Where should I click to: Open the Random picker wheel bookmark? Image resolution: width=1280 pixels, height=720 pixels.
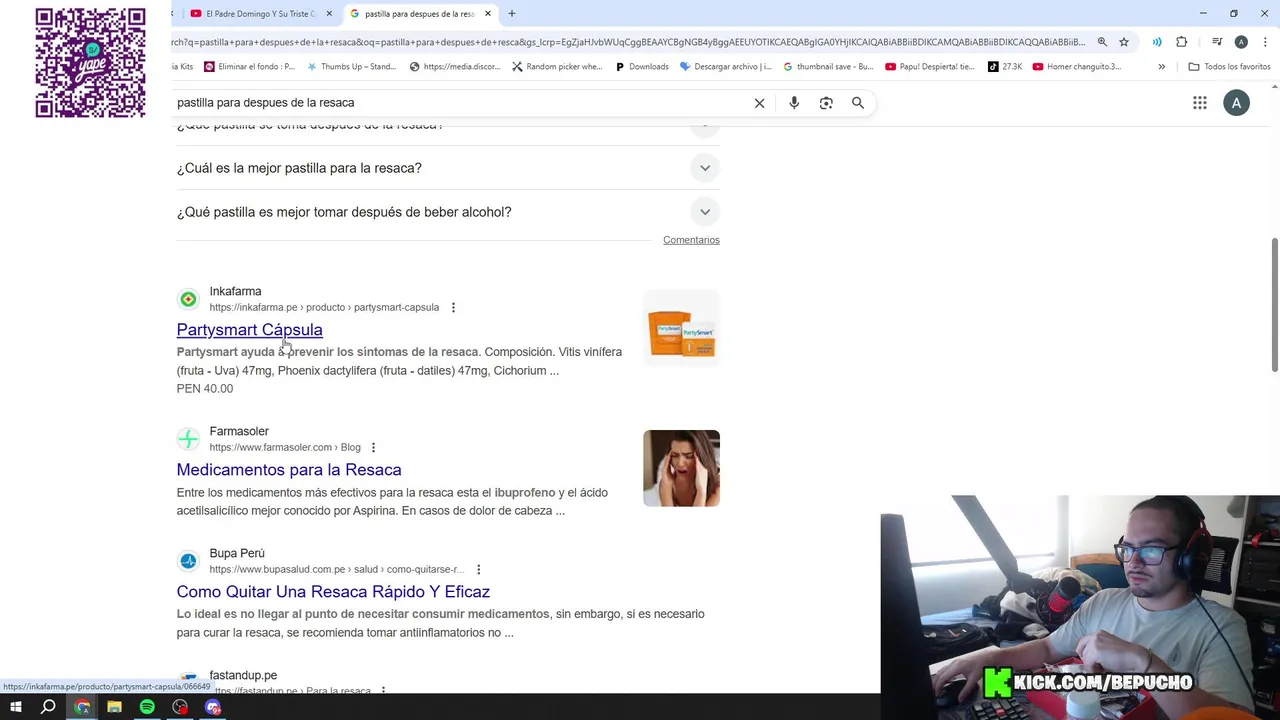(557, 67)
